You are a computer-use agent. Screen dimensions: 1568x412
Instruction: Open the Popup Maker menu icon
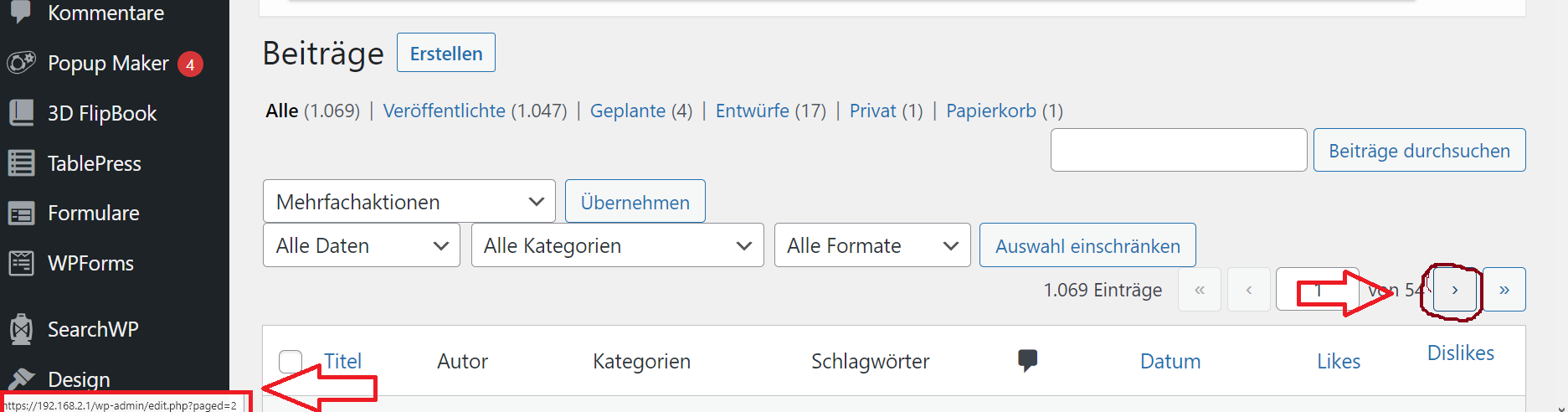22,63
